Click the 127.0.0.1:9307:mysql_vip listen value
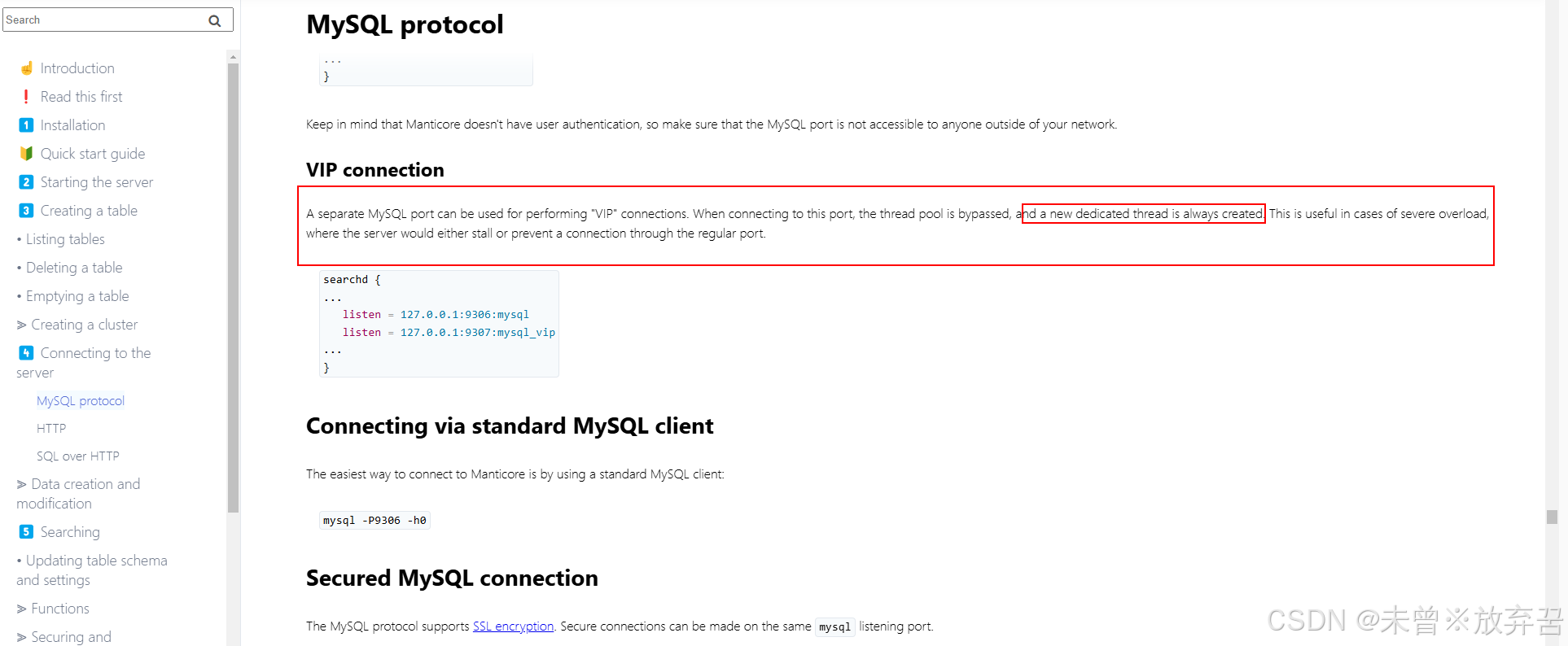The height and width of the screenshot is (646, 1568). point(478,333)
